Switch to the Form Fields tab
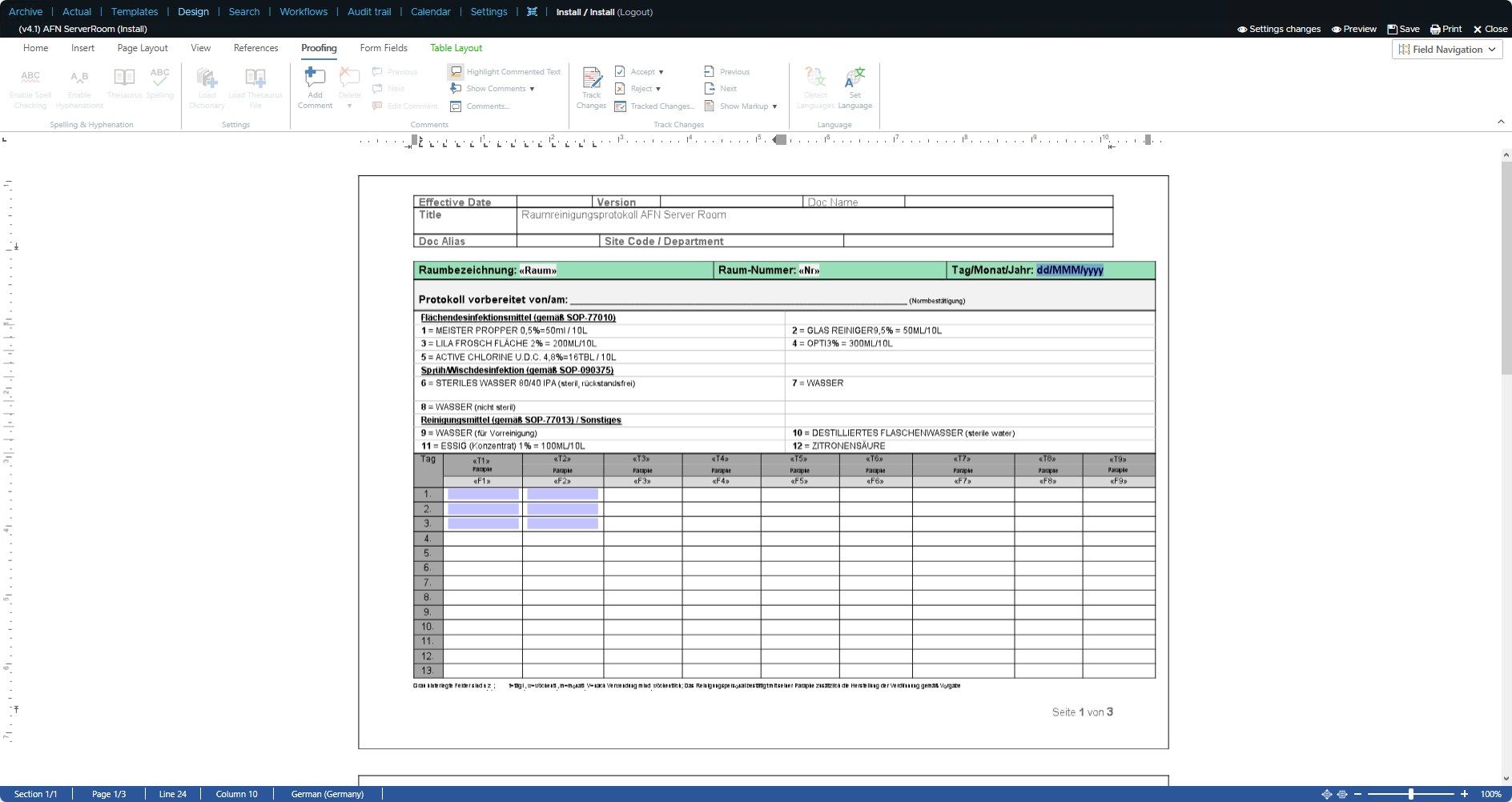 (384, 48)
